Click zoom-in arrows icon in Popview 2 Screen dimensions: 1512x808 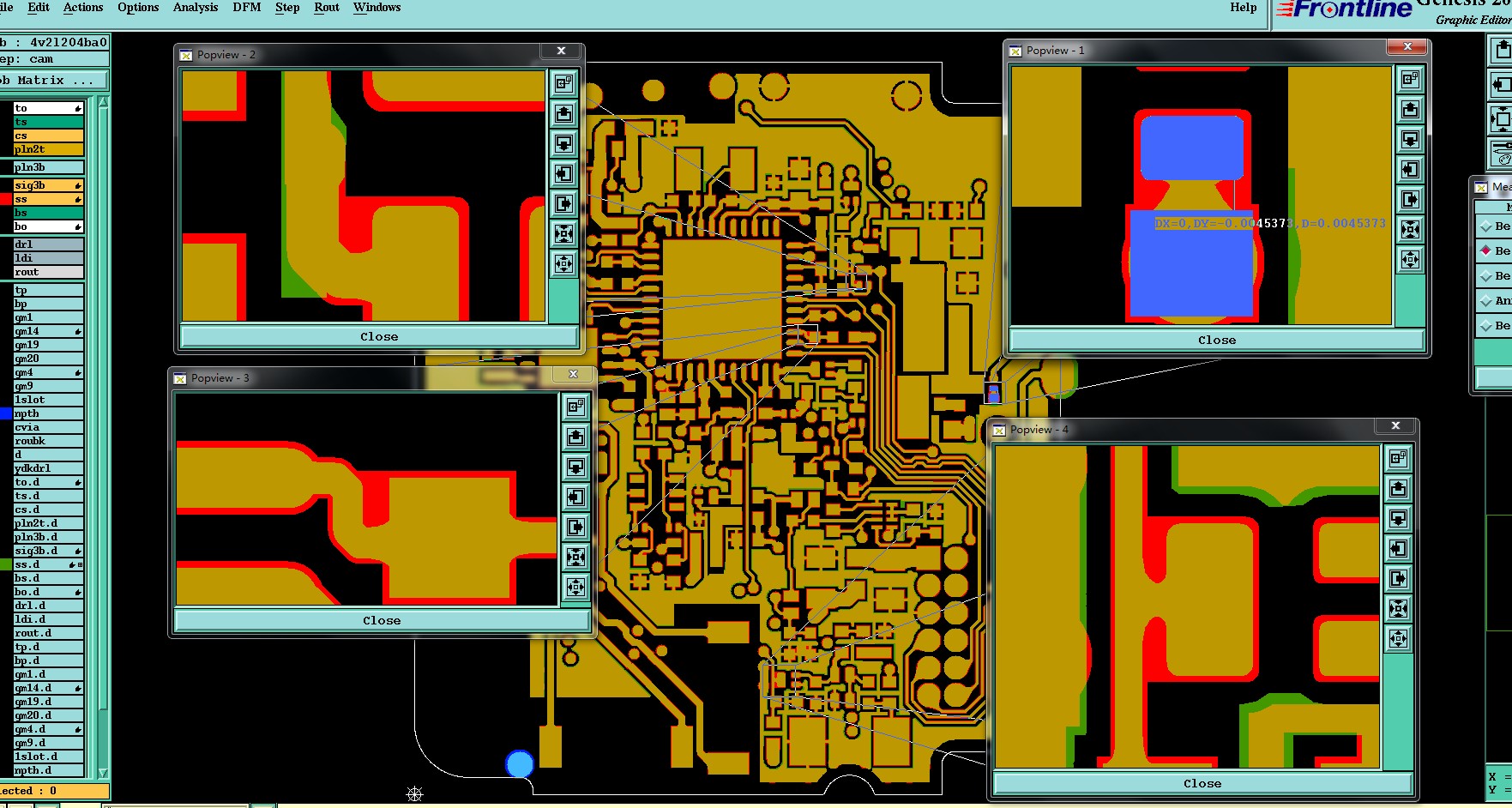point(563,233)
